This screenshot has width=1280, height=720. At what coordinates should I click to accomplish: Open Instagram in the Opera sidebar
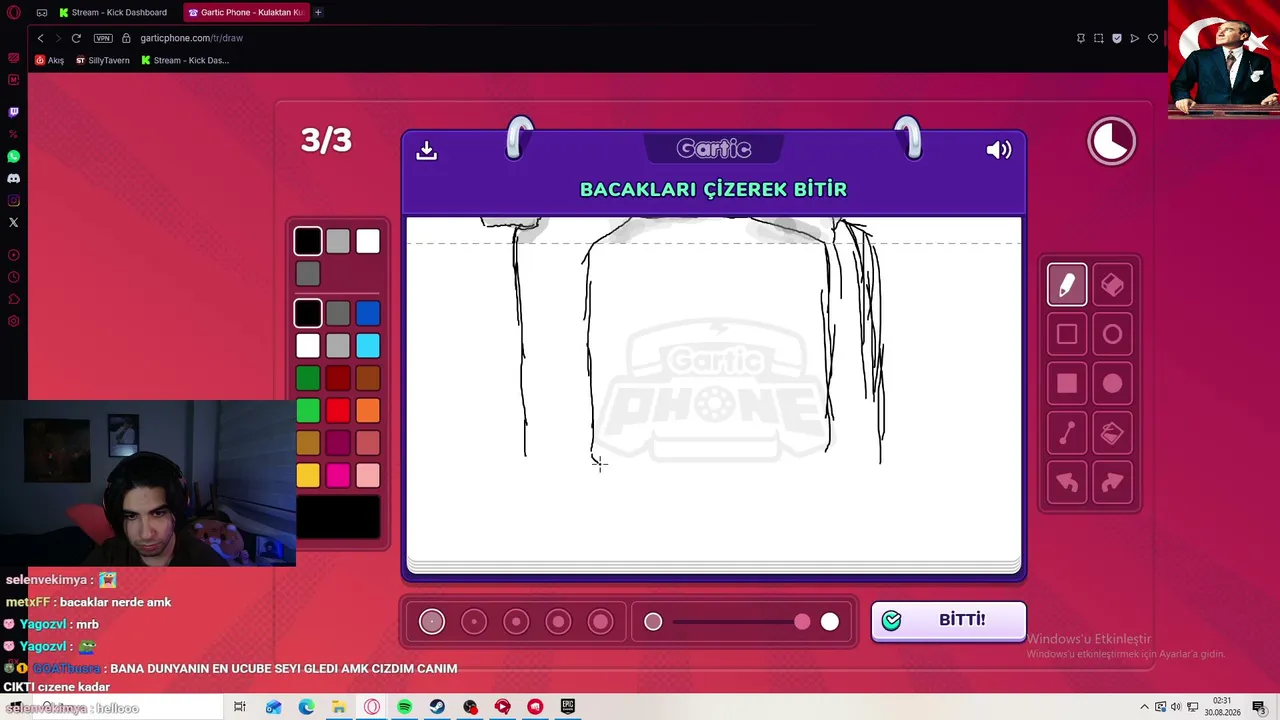point(14,200)
